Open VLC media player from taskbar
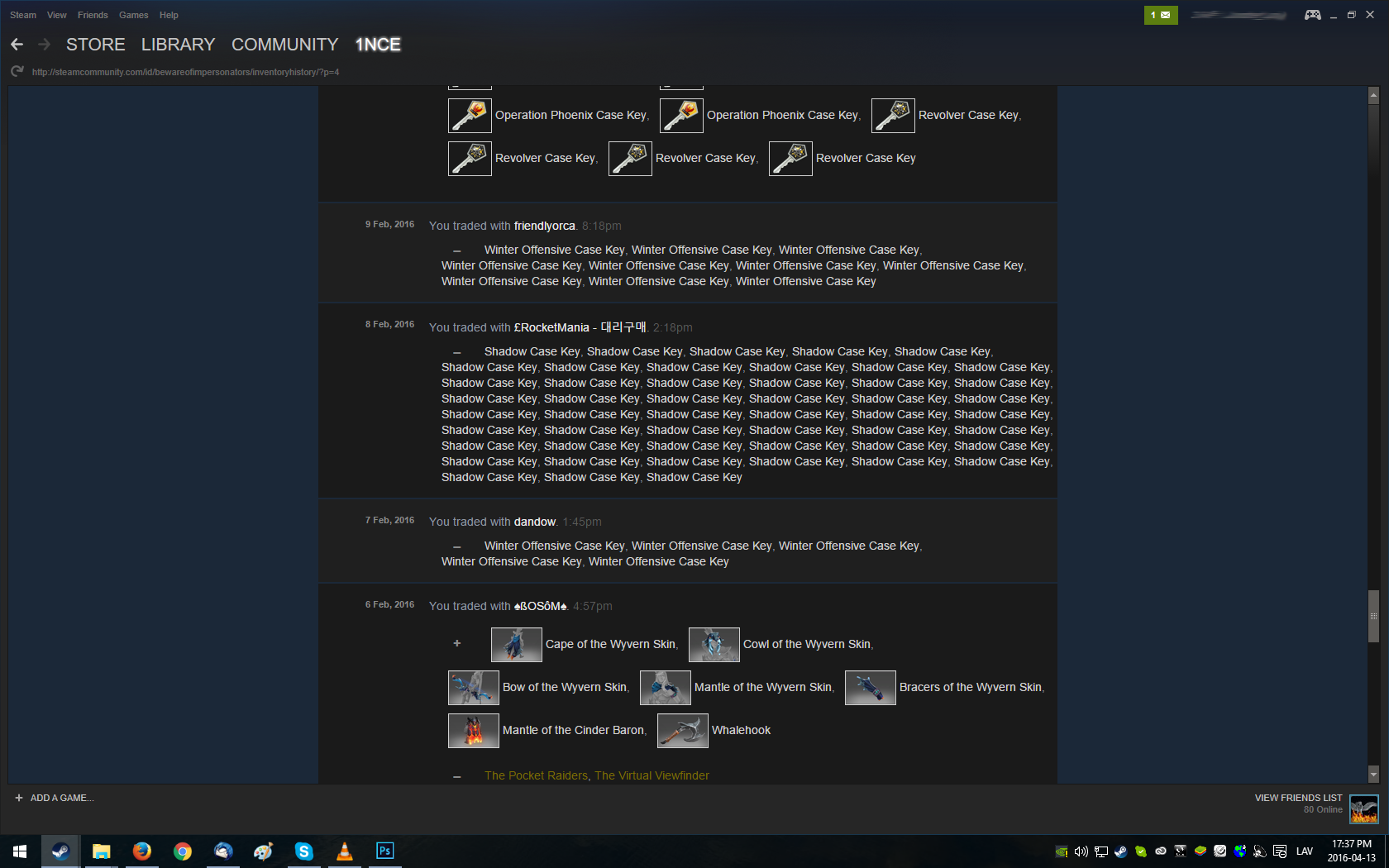This screenshot has width=1389, height=868. pos(344,851)
